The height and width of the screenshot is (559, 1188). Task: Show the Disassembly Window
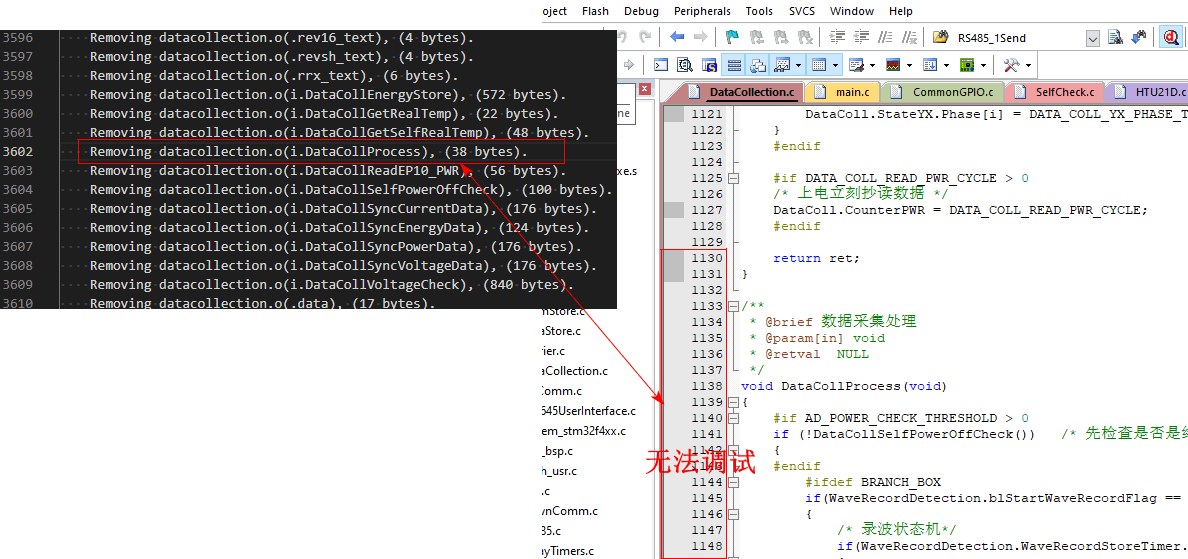(685, 64)
